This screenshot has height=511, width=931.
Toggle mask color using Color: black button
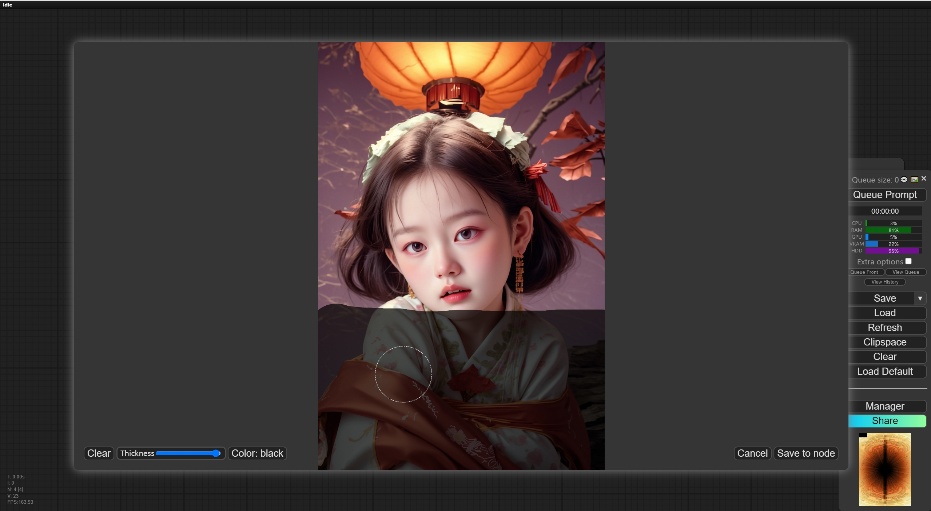tap(258, 453)
